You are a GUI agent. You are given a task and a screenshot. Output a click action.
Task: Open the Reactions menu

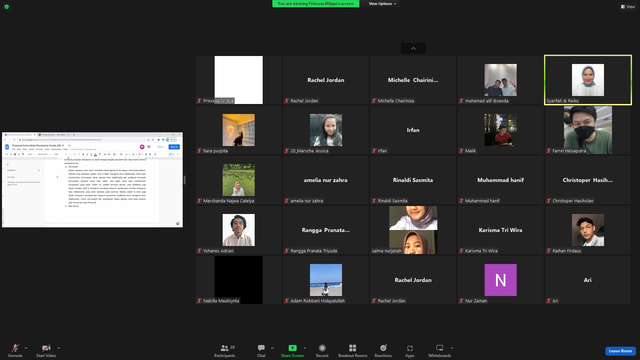point(383,350)
